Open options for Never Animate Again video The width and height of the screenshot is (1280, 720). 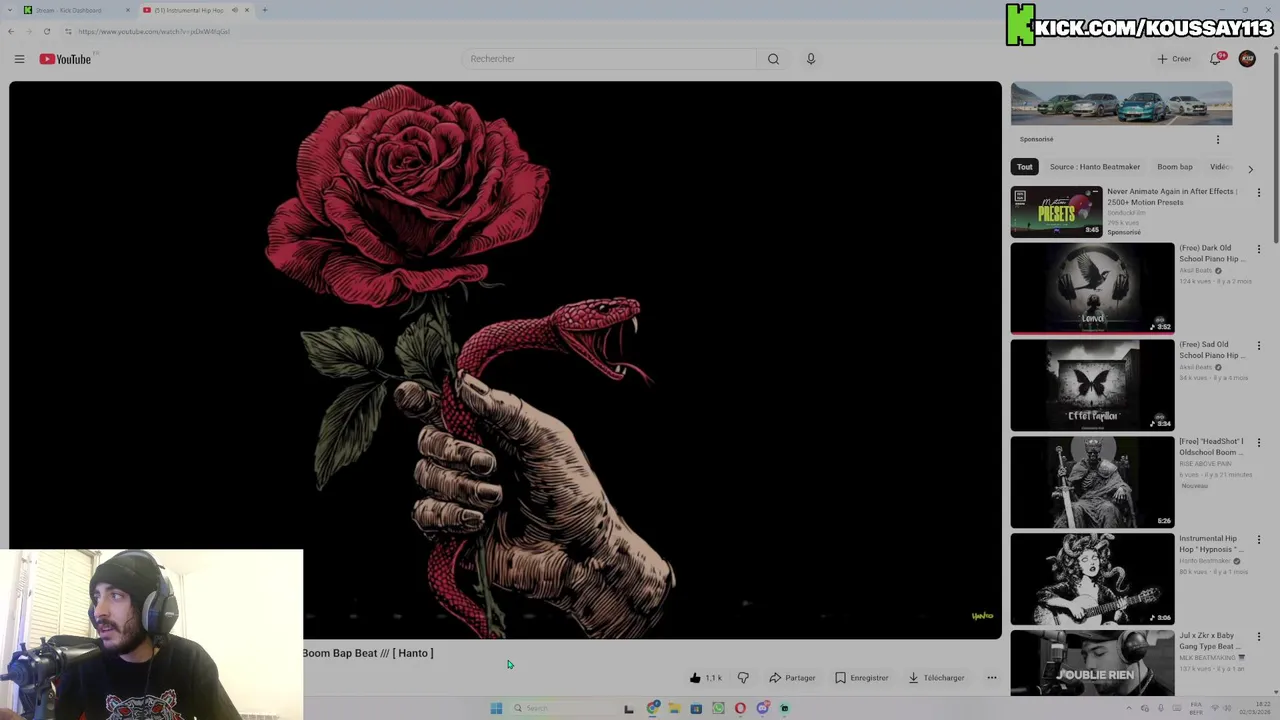click(1259, 193)
